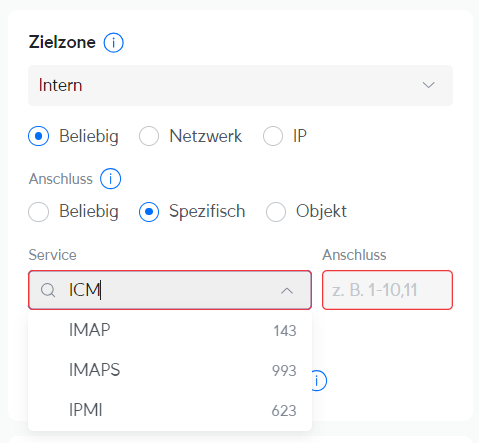Collapse the Service list with the up chevron
The width and height of the screenshot is (479, 443).
287,291
